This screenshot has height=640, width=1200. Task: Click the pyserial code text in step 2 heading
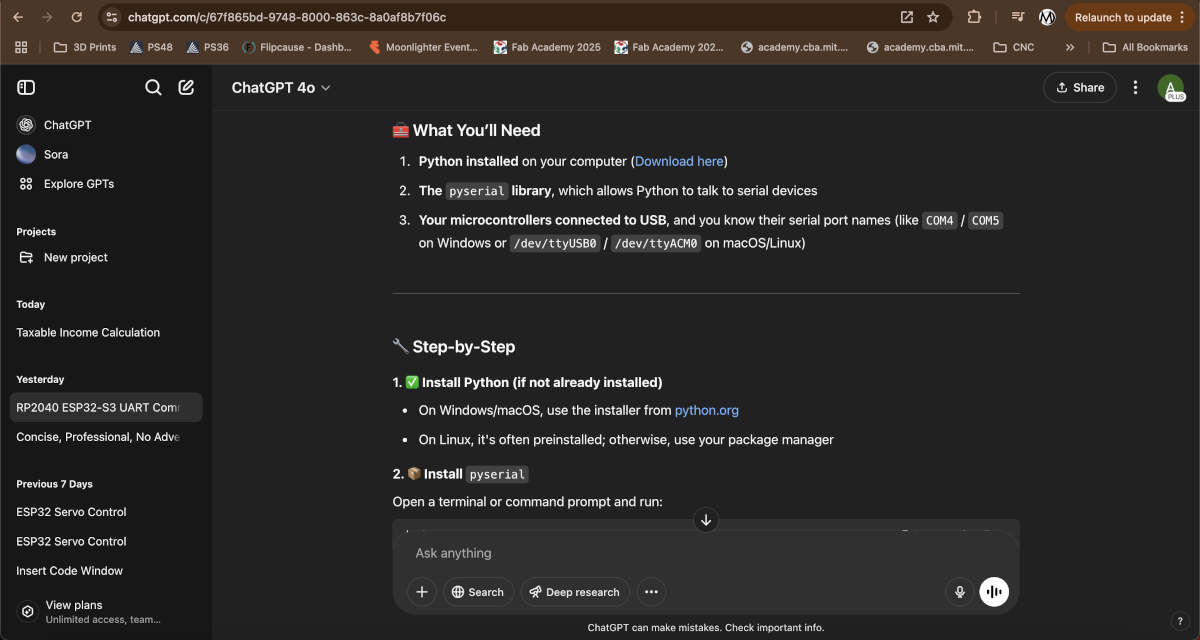tap(497, 474)
